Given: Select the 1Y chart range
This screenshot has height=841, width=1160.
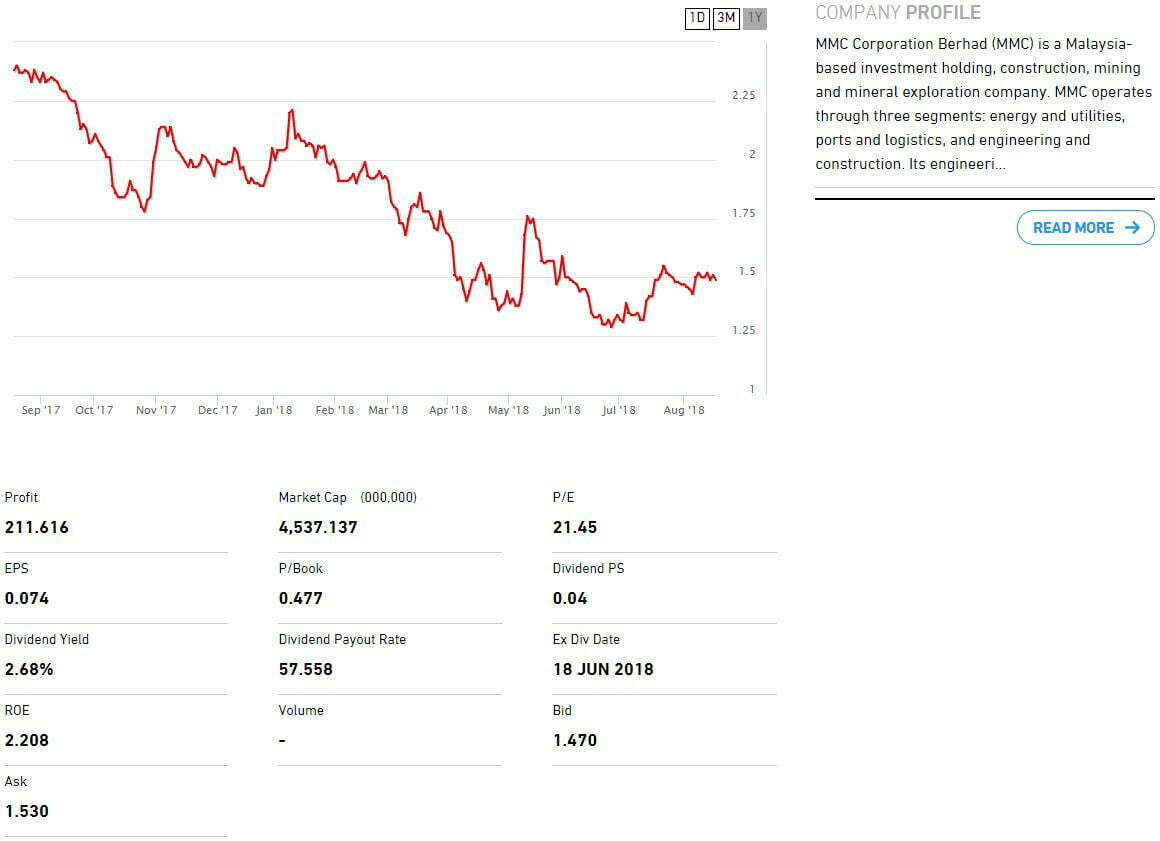Looking at the screenshot, I should (x=755, y=18).
